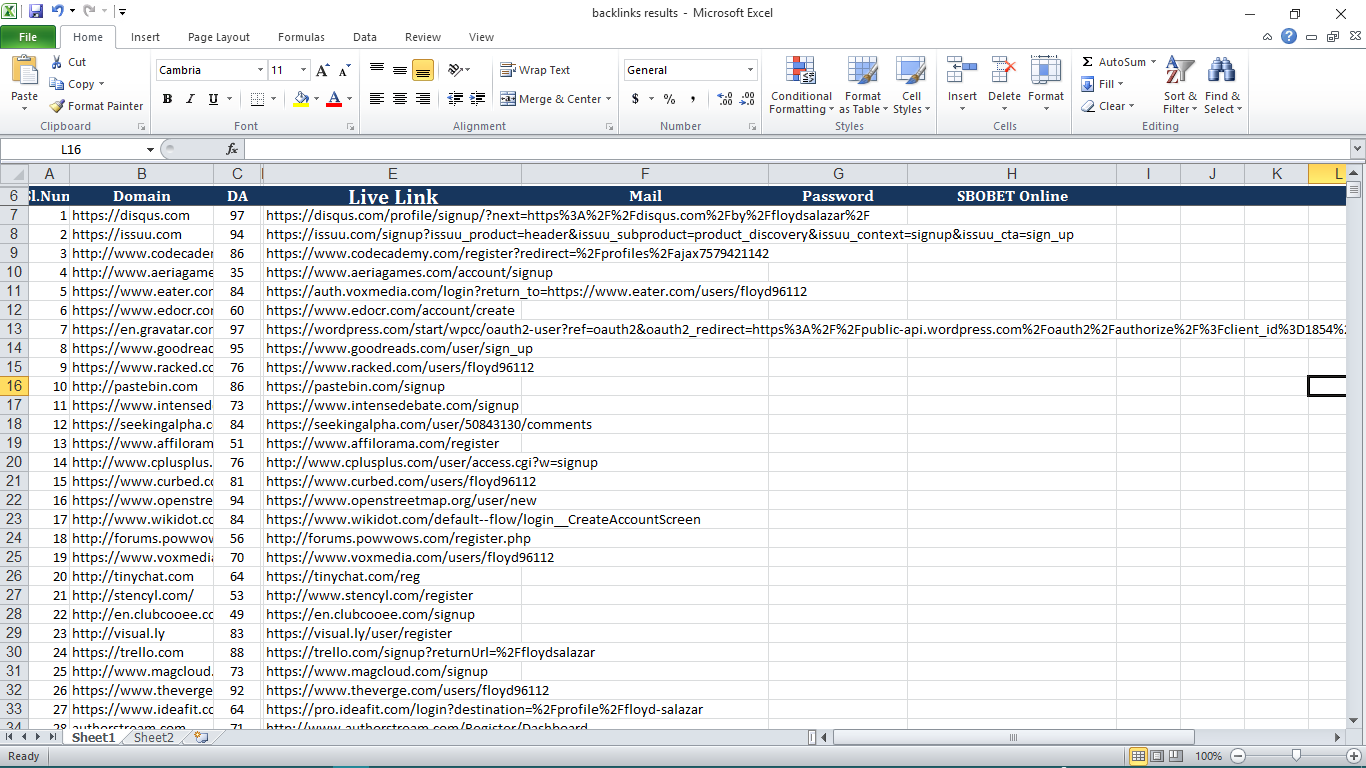Open the General number format dropdown
Screen dimensions: 1366x768
(x=750, y=70)
